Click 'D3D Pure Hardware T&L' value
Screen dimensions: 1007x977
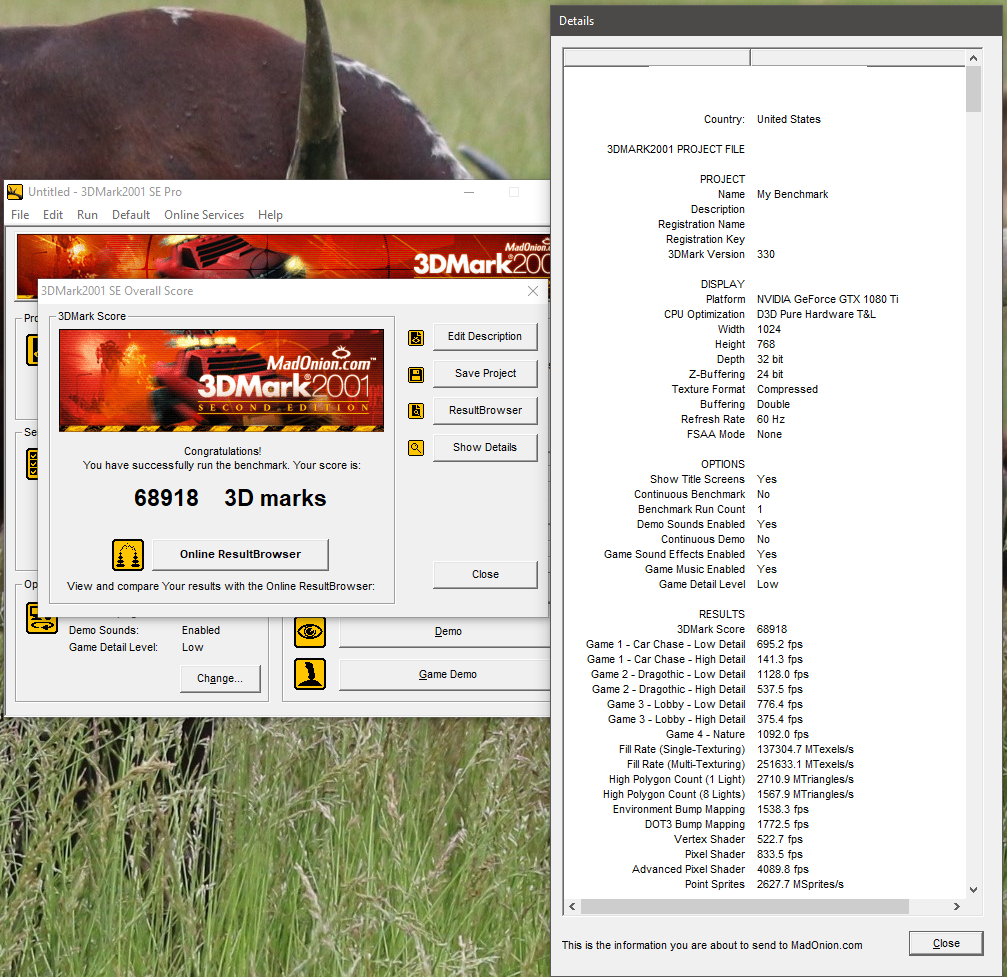[816, 314]
